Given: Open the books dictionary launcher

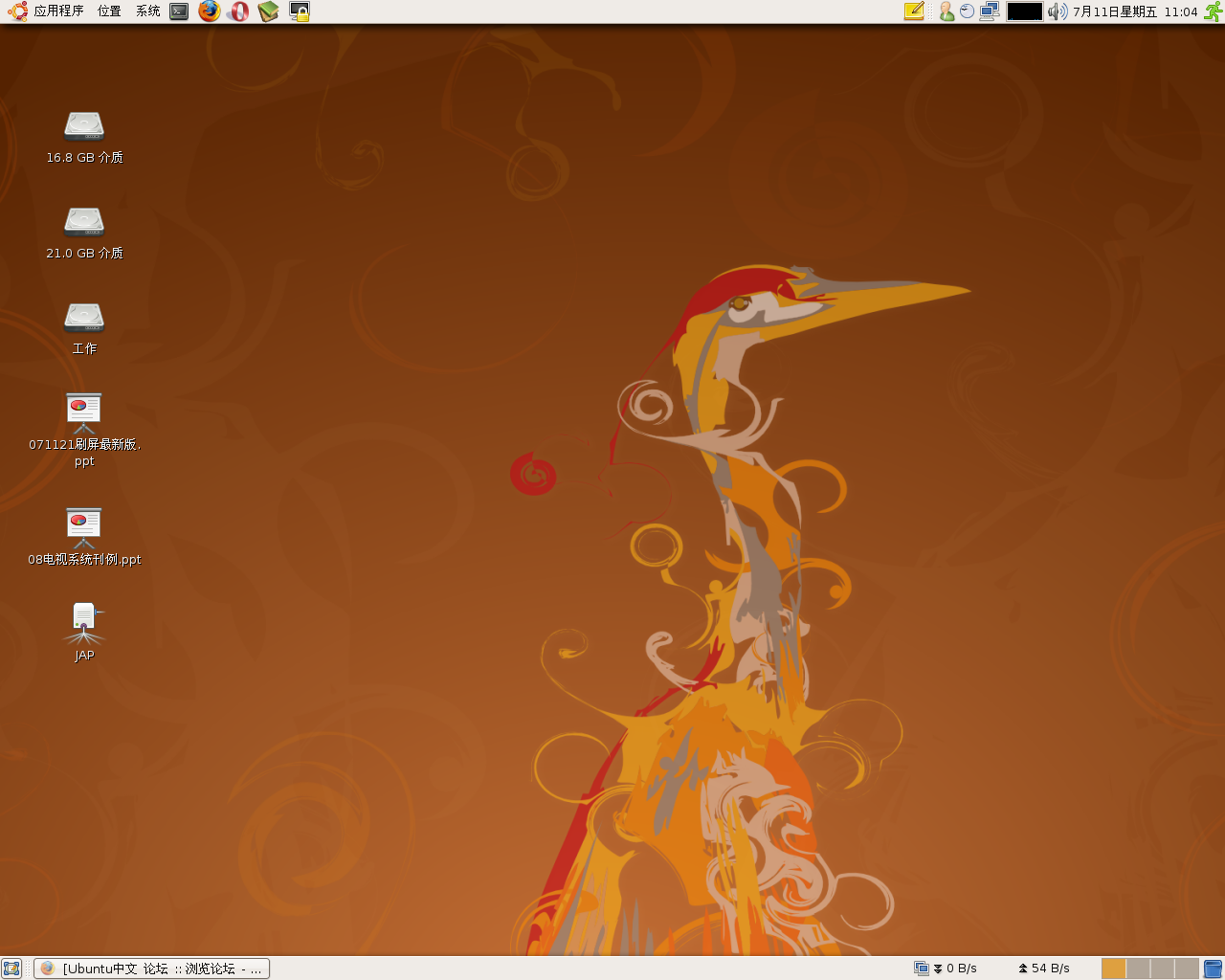Looking at the screenshot, I should (x=269, y=11).
